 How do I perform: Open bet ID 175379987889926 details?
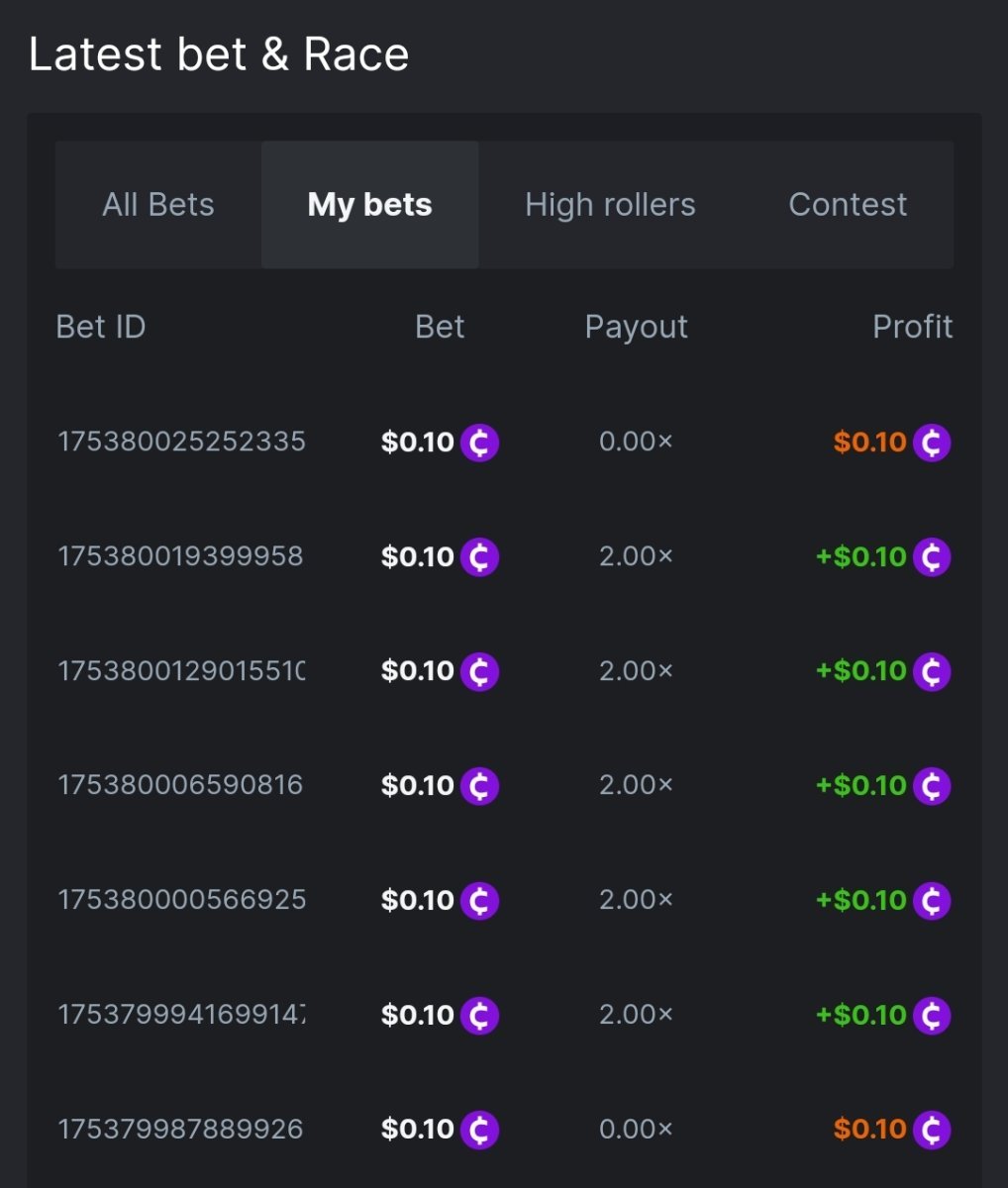[x=181, y=1129]
